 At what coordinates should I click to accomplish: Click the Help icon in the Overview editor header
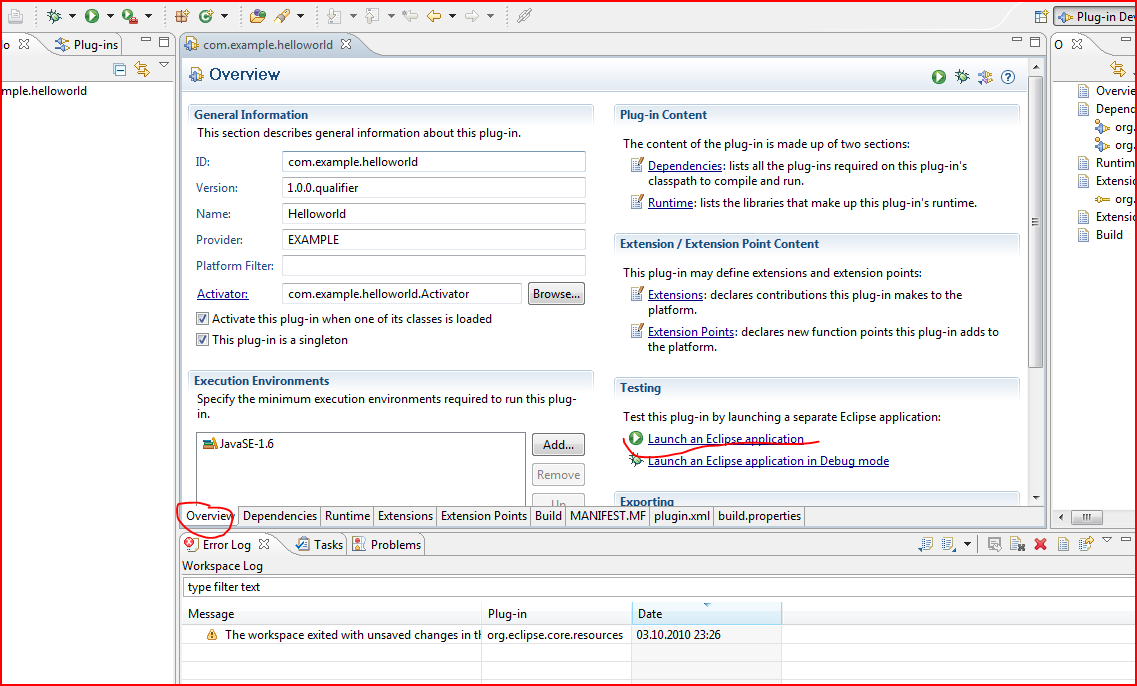[x=1006, y=76]
